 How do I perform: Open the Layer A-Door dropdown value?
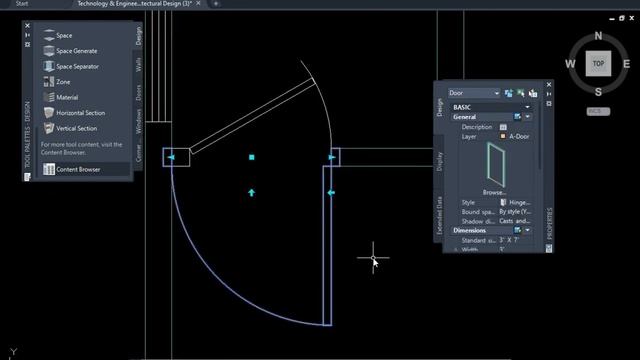(519, 136)
